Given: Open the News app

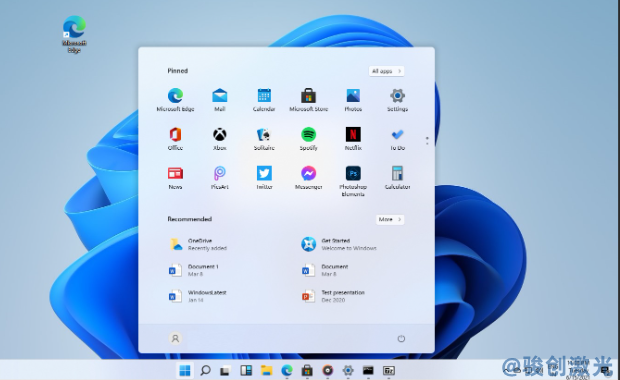Looking at the screenshot, I should (x=175, y=178).
